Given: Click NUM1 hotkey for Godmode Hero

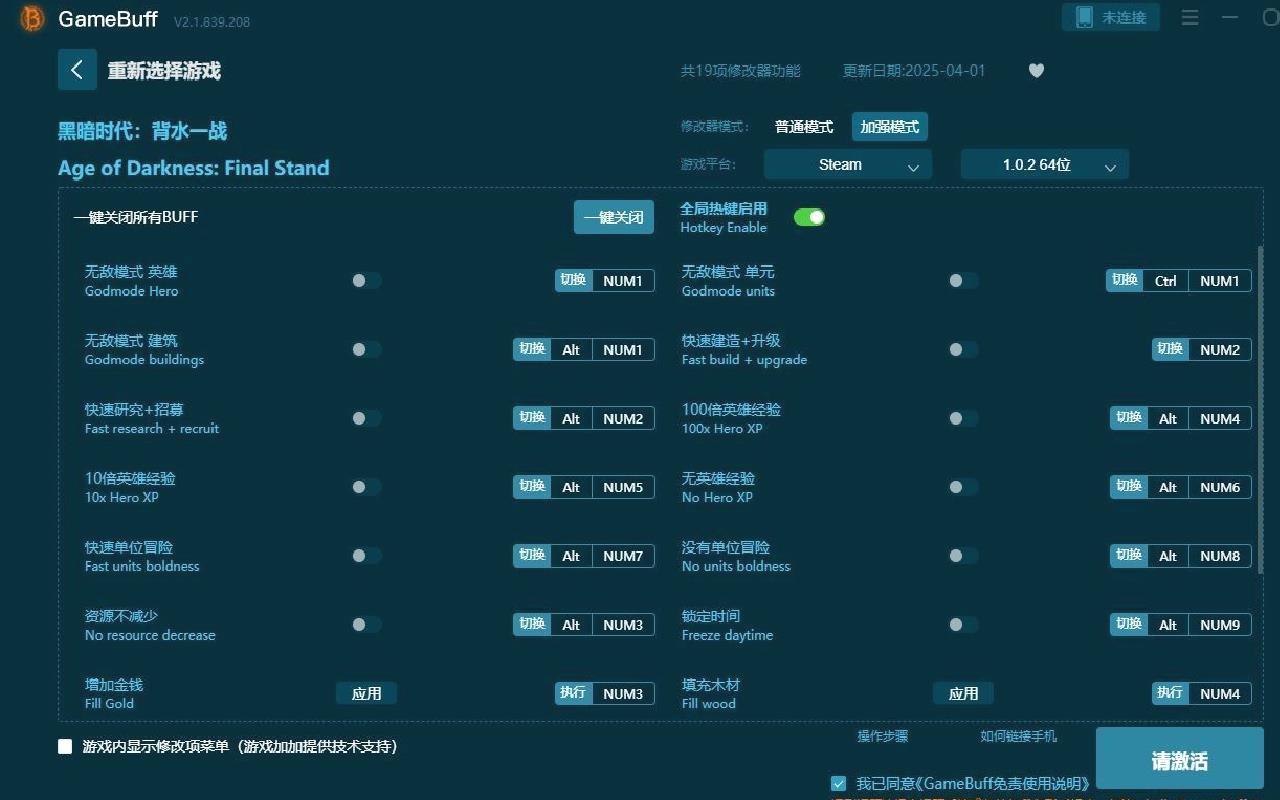Looking at the screenshot, I should tap(623, 281).
